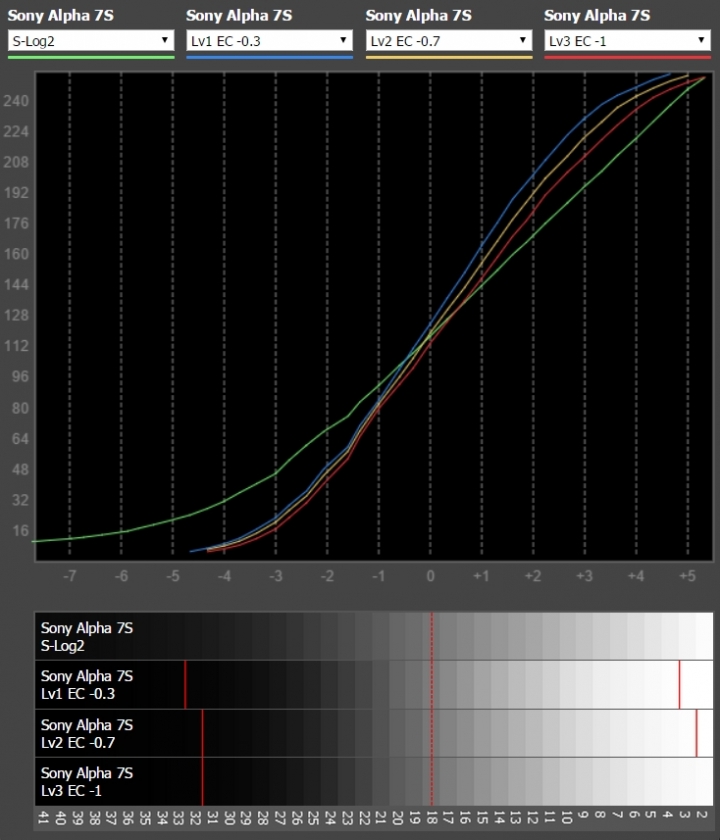Click the 128 value on the y-axis
This screenshot has width=720, height=840.
point(16,315)
